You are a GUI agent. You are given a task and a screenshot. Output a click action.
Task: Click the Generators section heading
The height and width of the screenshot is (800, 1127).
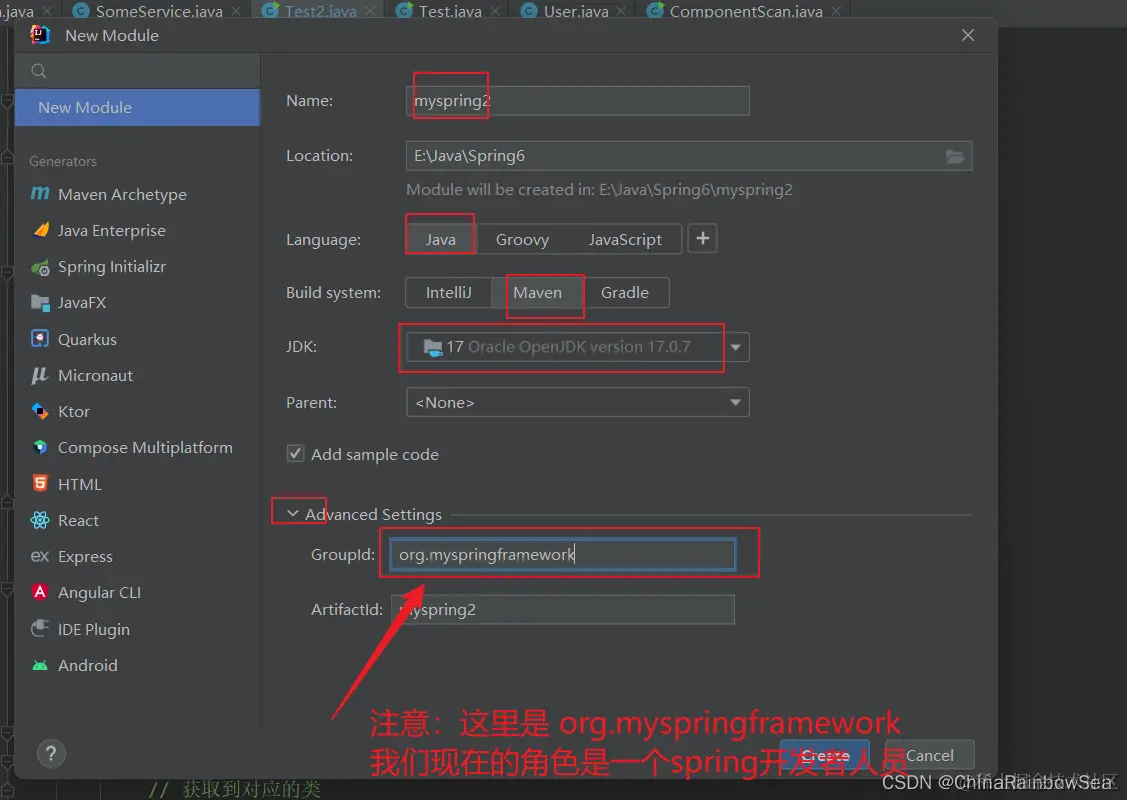[63, 161]
